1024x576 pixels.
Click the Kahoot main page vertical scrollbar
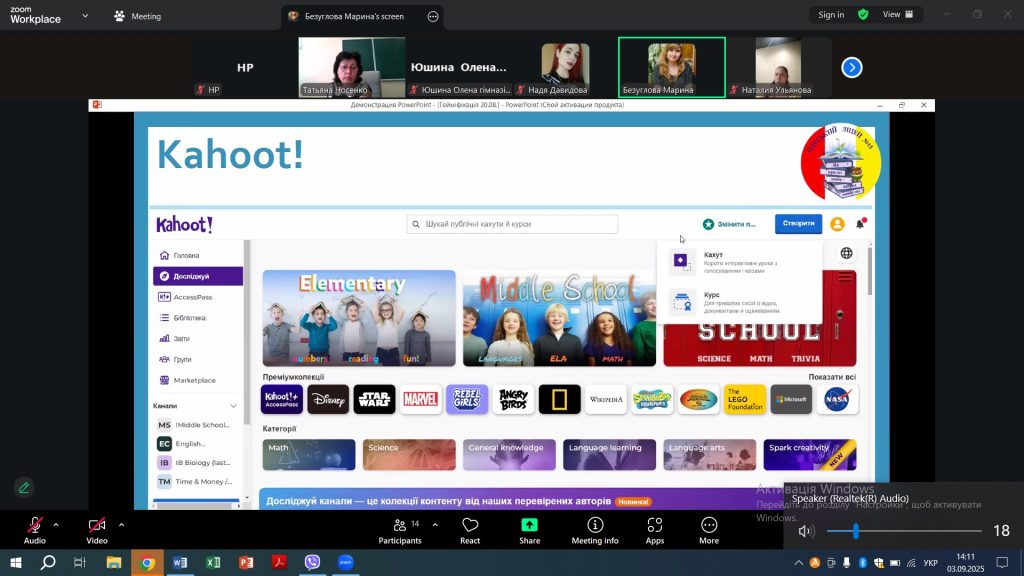pos(869,271)
